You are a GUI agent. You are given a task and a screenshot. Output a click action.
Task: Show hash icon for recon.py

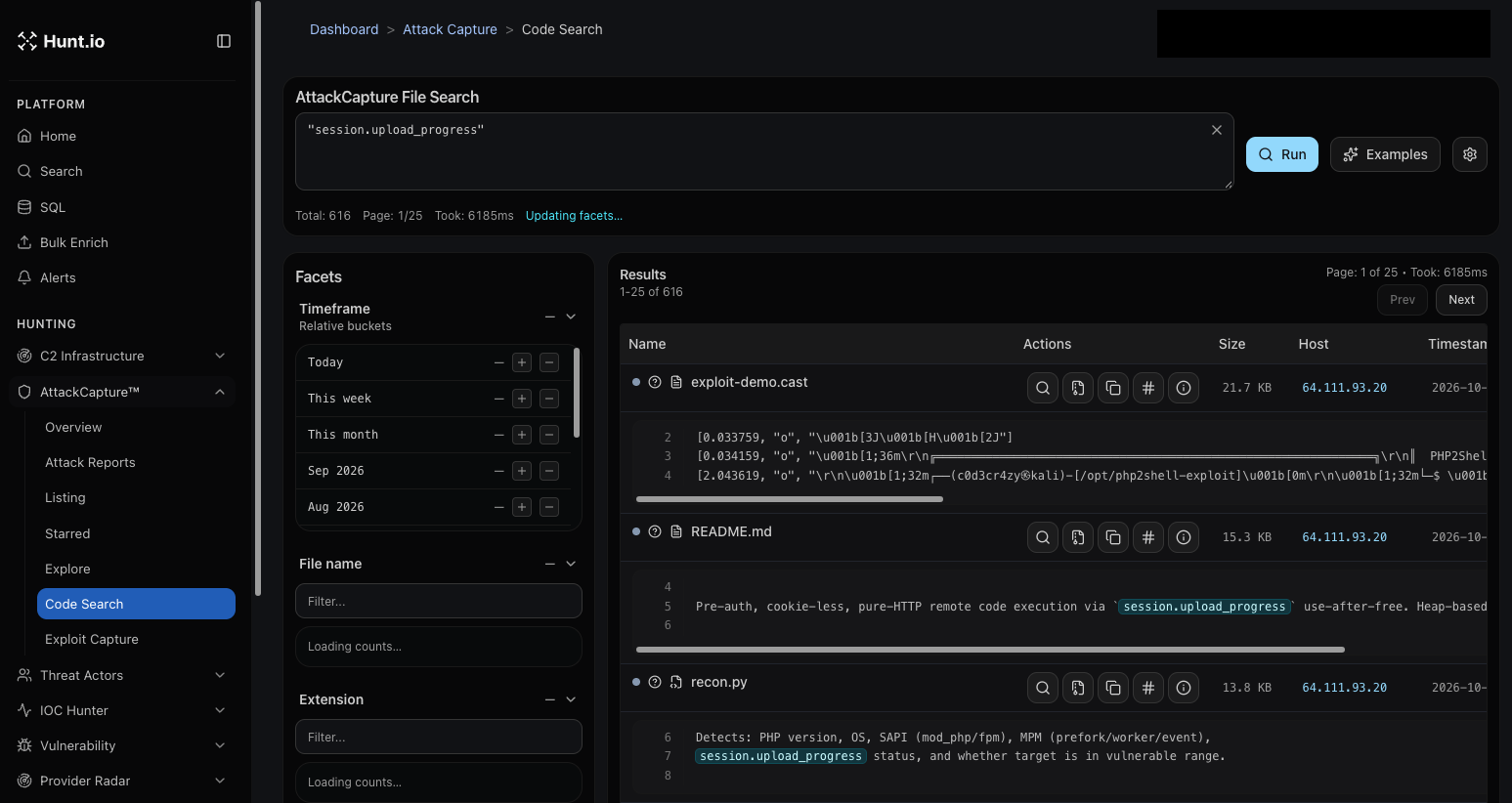pyautogui.click(x=1148, y=688)
